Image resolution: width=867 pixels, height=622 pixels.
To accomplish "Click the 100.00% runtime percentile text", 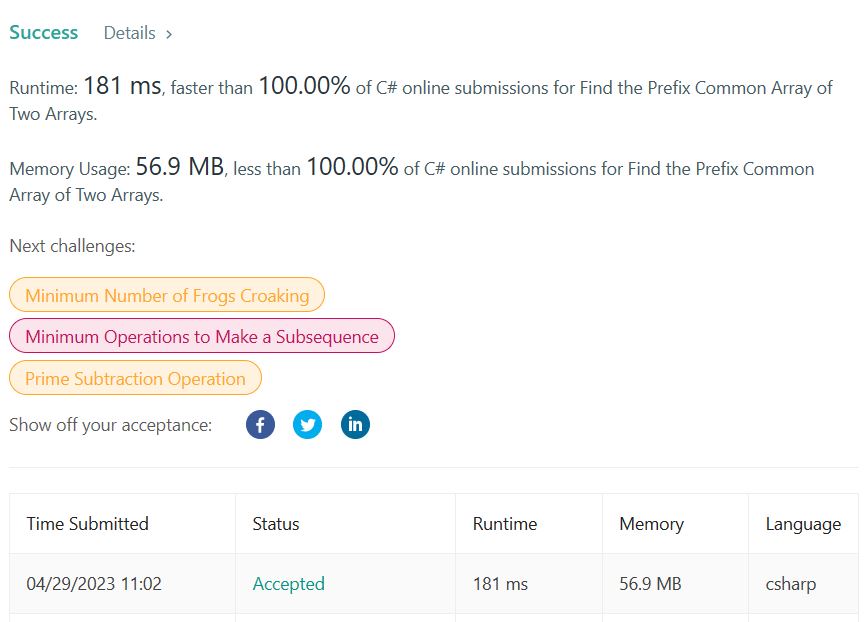I will 304,86.
